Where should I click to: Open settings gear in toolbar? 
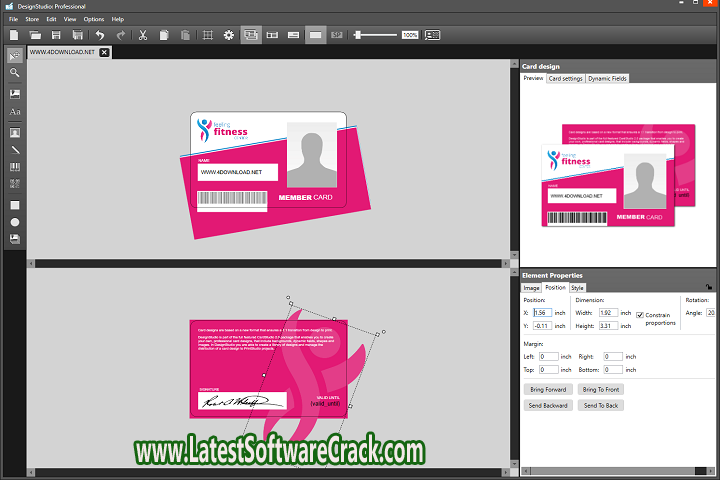coord(229,35)
